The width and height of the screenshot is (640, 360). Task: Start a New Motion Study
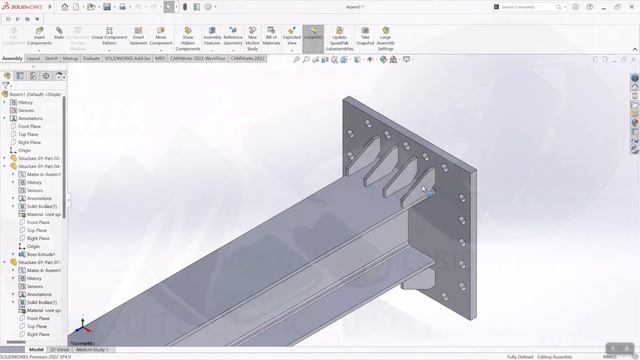tap(253, 39)
